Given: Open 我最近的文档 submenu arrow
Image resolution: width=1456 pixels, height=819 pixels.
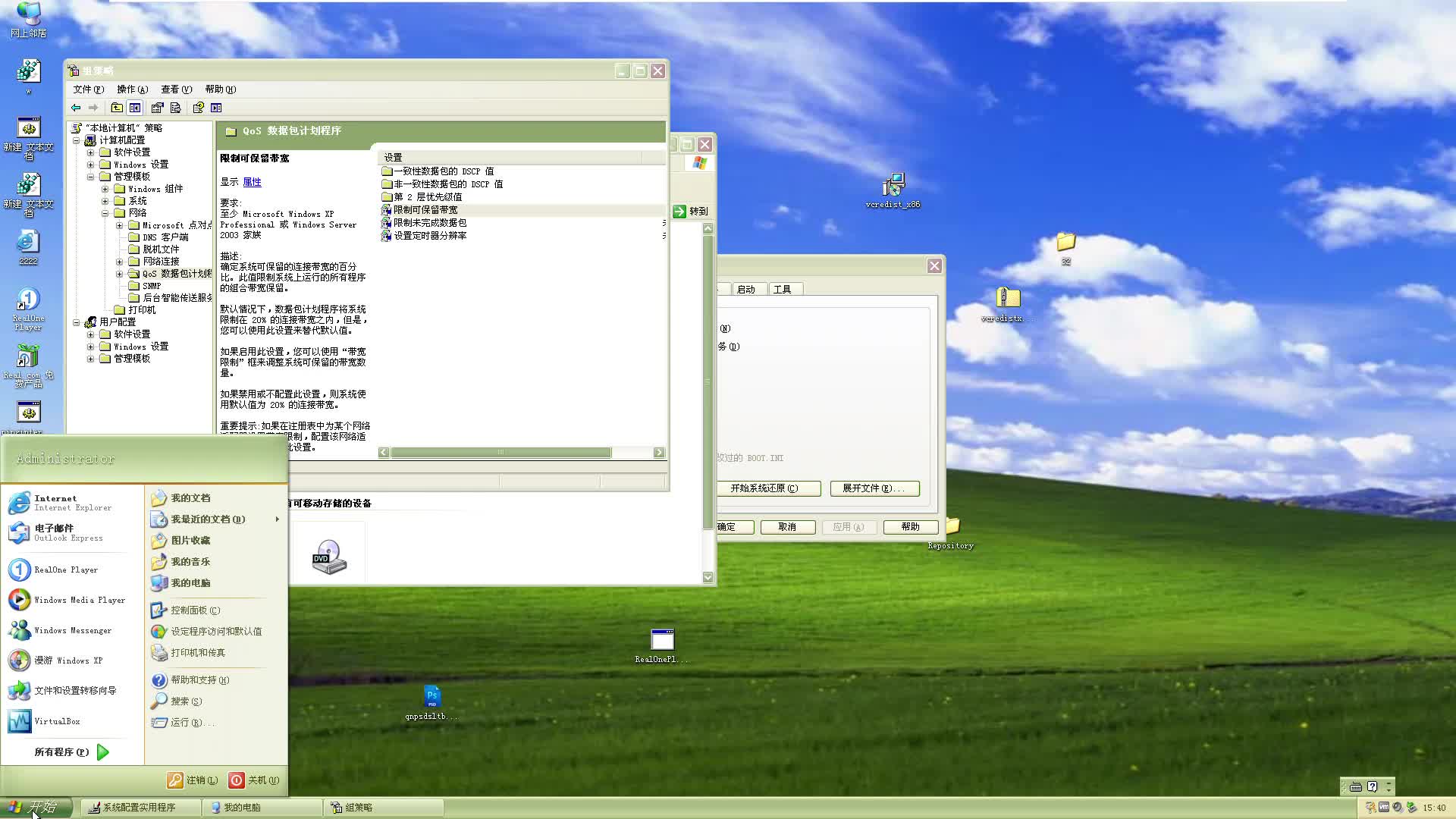Looking at the screenshot, I should (x=277, y=519).
